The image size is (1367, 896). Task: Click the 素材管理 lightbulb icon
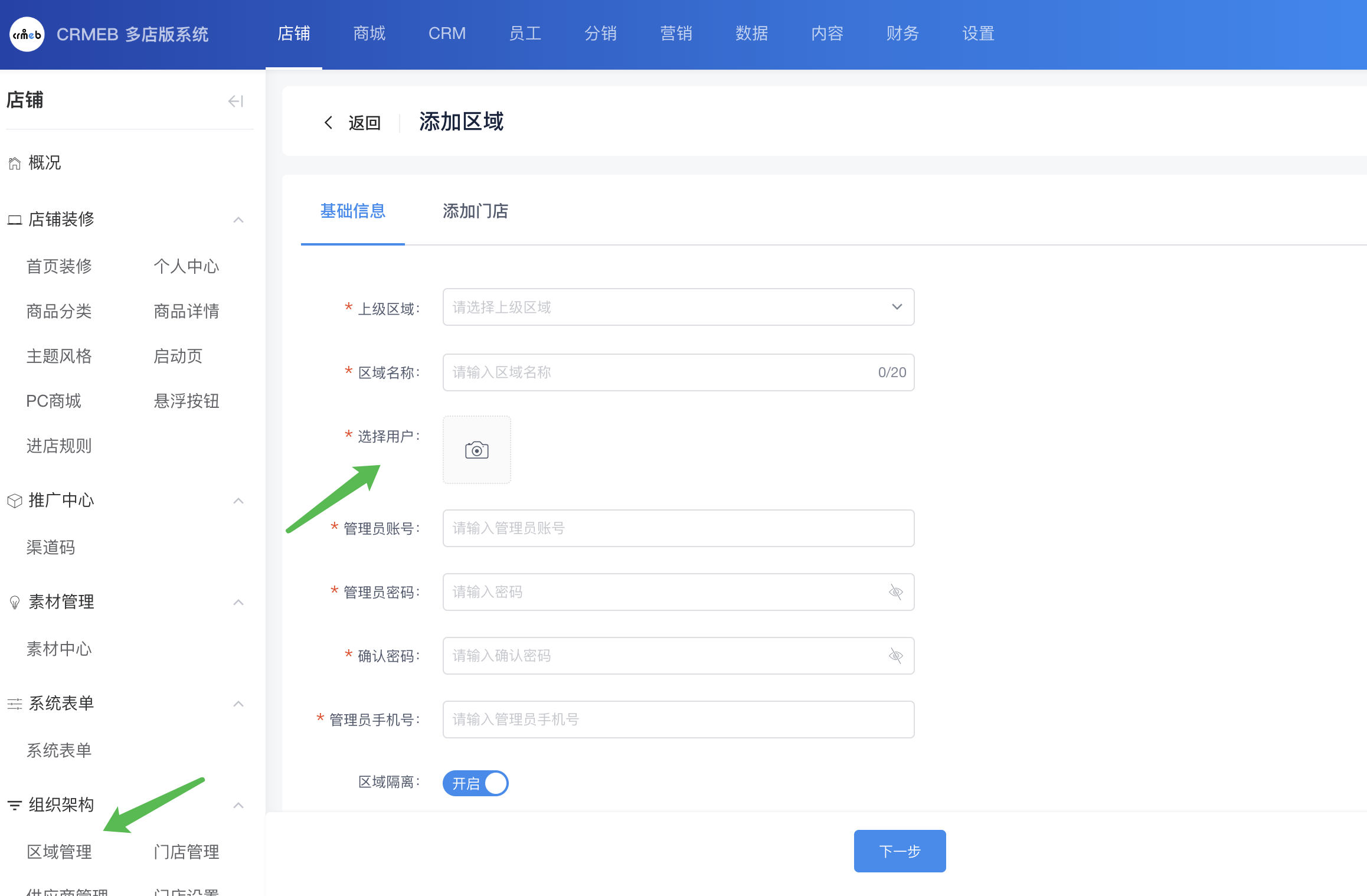(x=15, y=603)
